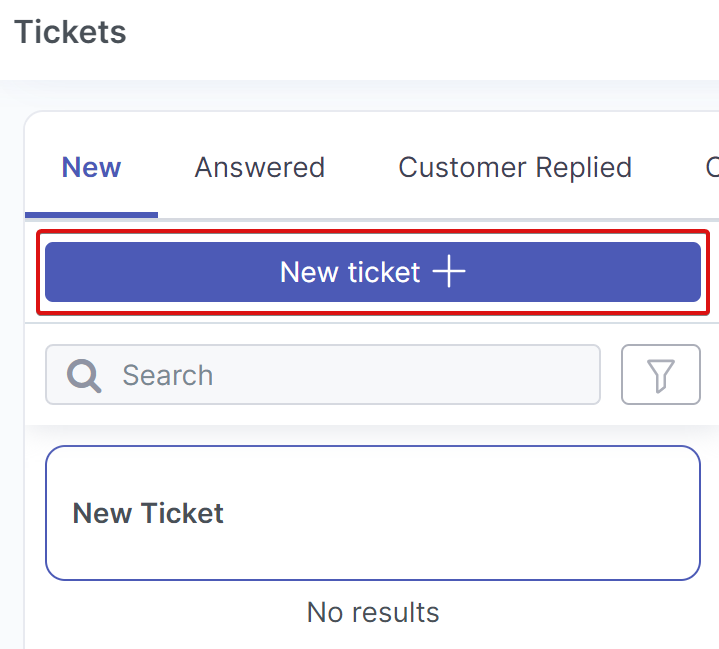The image size is (719, 649).
Task: Click the New ticket label text
Action: [349, 272]
